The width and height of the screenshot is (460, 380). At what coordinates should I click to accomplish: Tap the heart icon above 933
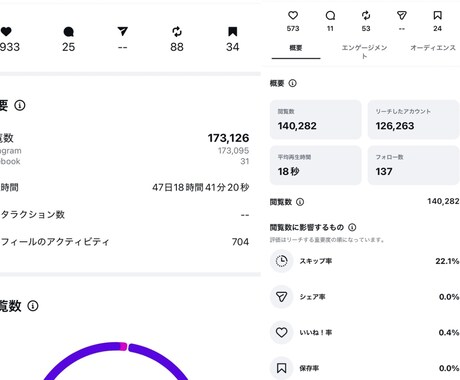coord(6,32)
